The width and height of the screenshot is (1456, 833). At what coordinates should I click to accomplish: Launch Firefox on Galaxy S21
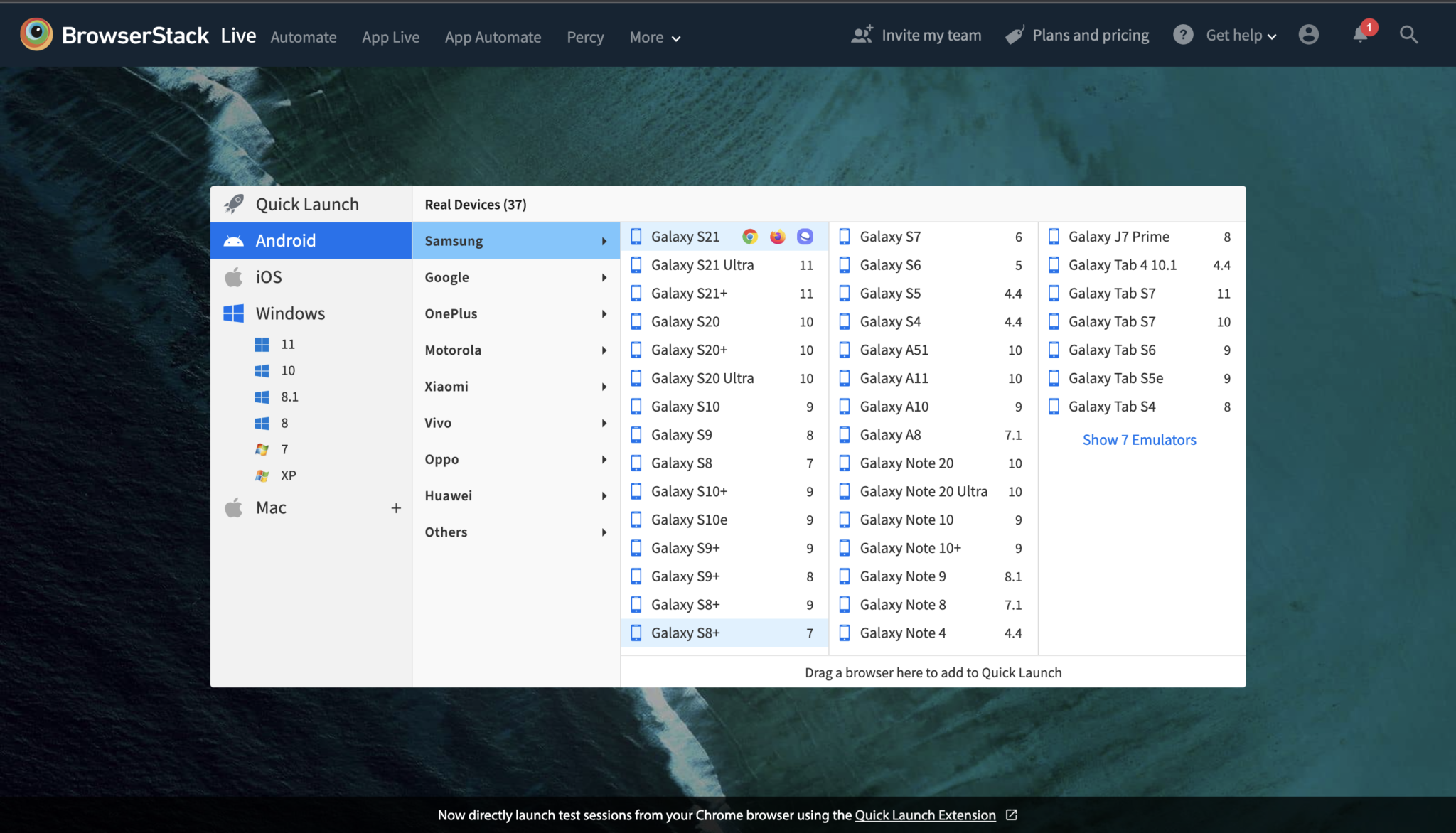[777, 237]
